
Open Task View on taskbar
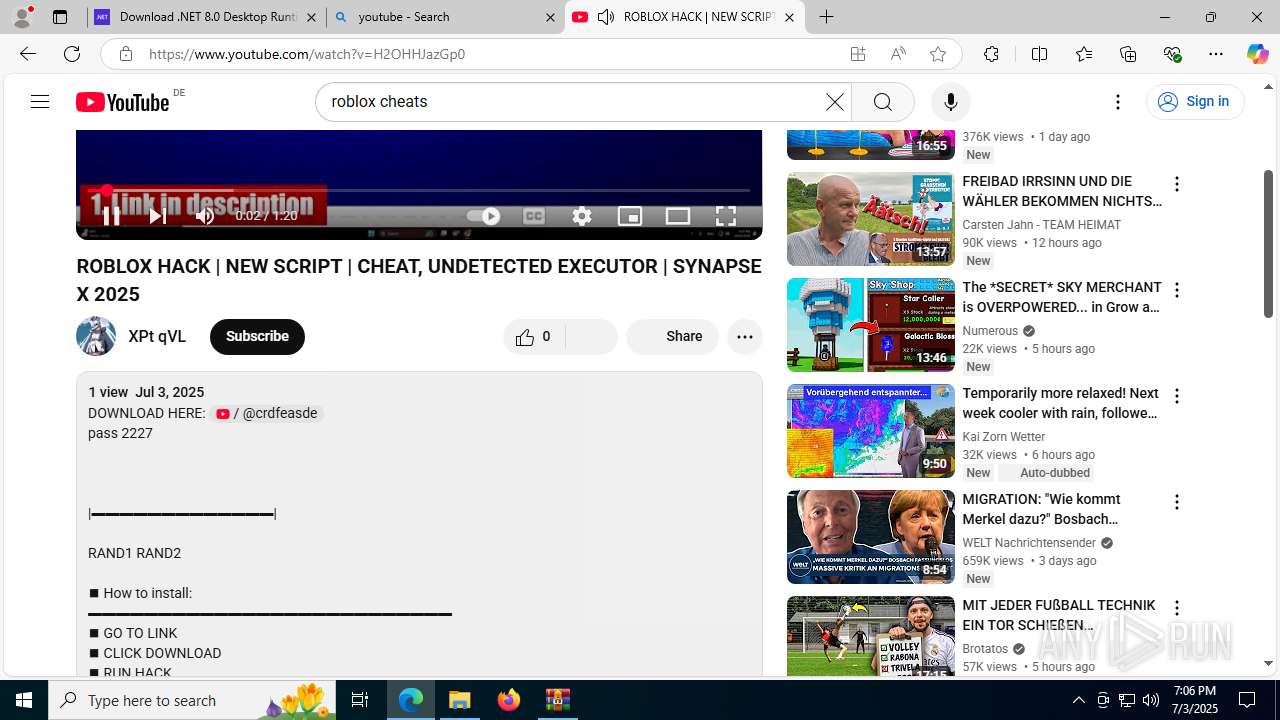(361, 700)
